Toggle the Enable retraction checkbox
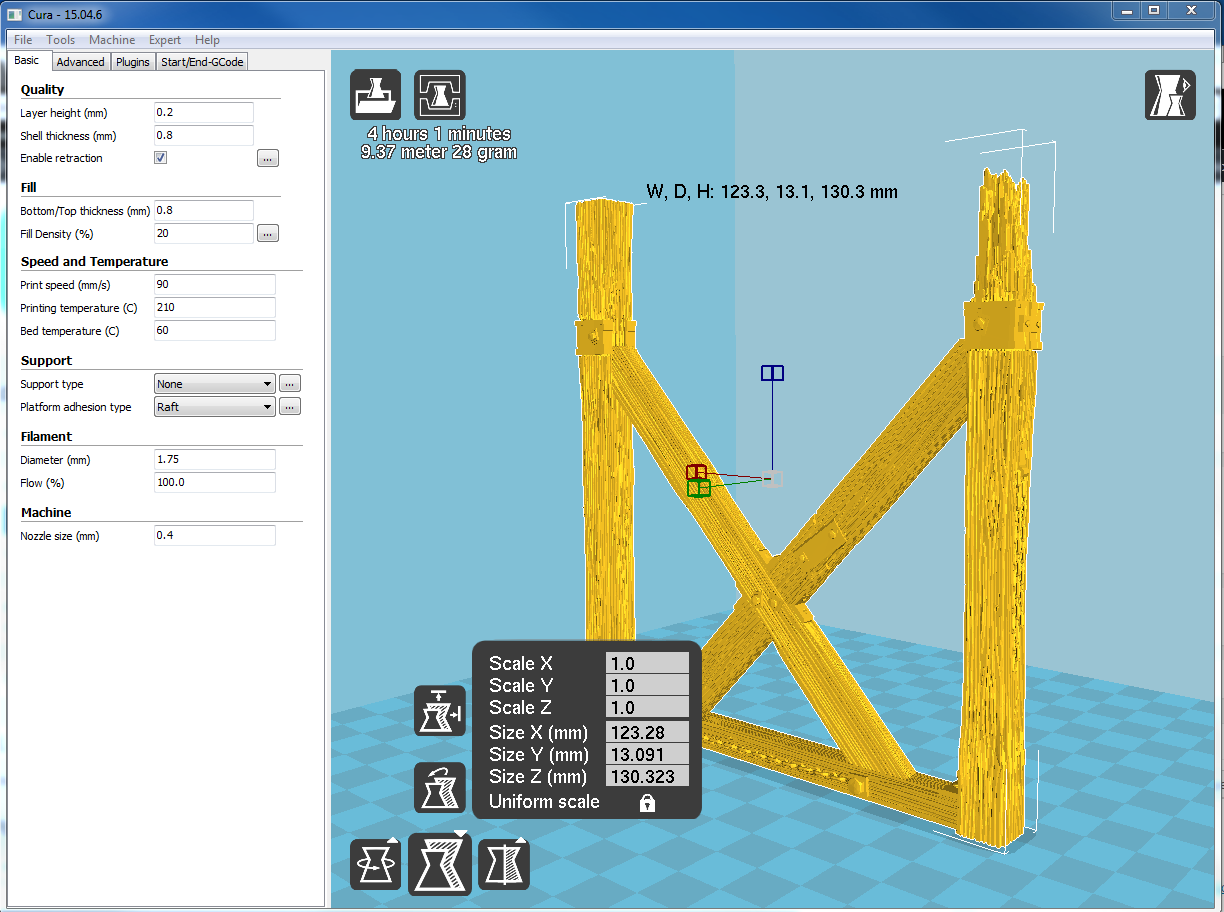The height and width of the screenshot is (912, 1224). click(161, 158)
